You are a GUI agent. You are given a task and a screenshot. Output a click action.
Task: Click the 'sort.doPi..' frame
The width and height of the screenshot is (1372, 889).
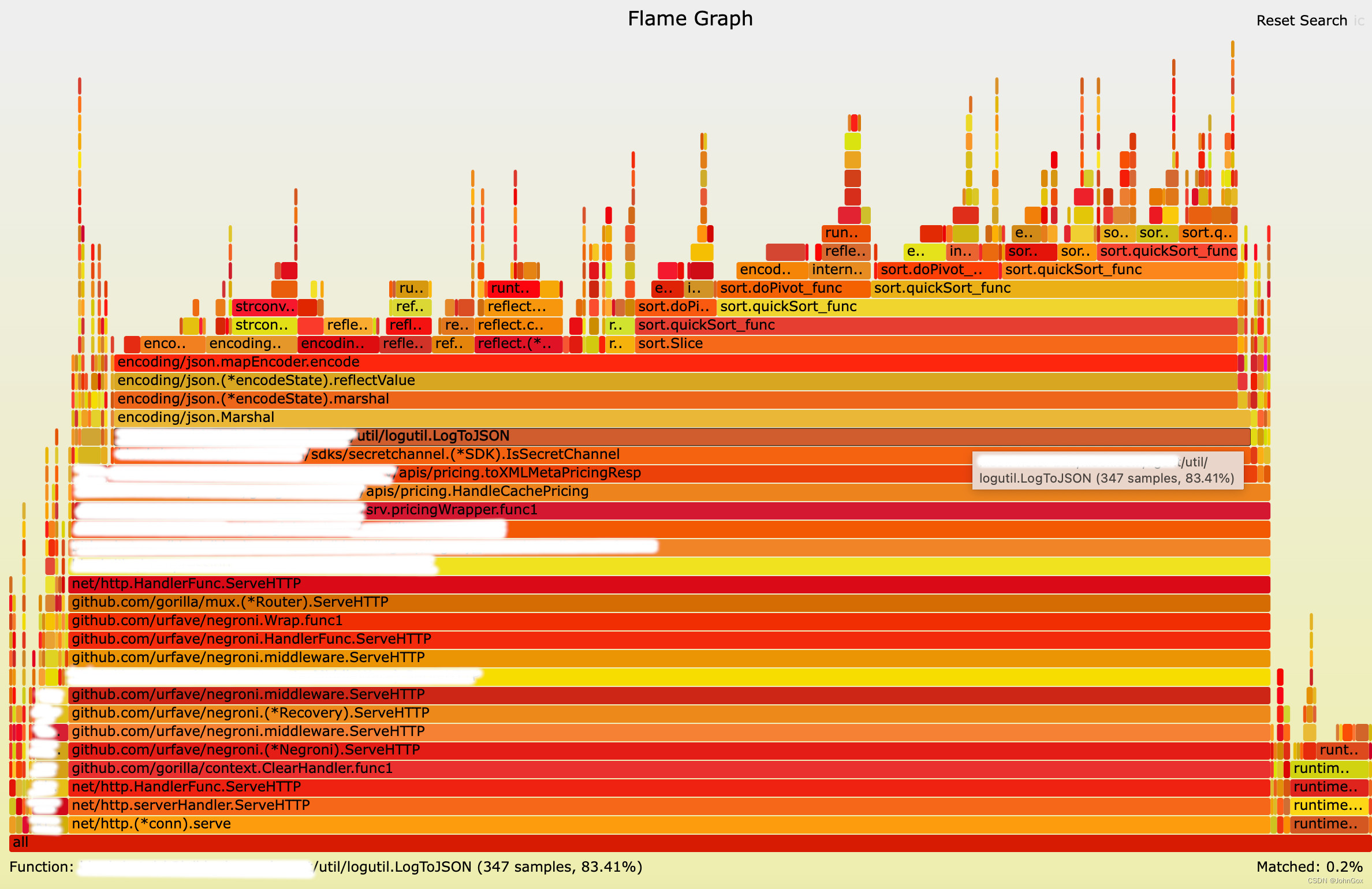(x=675, y=307)
